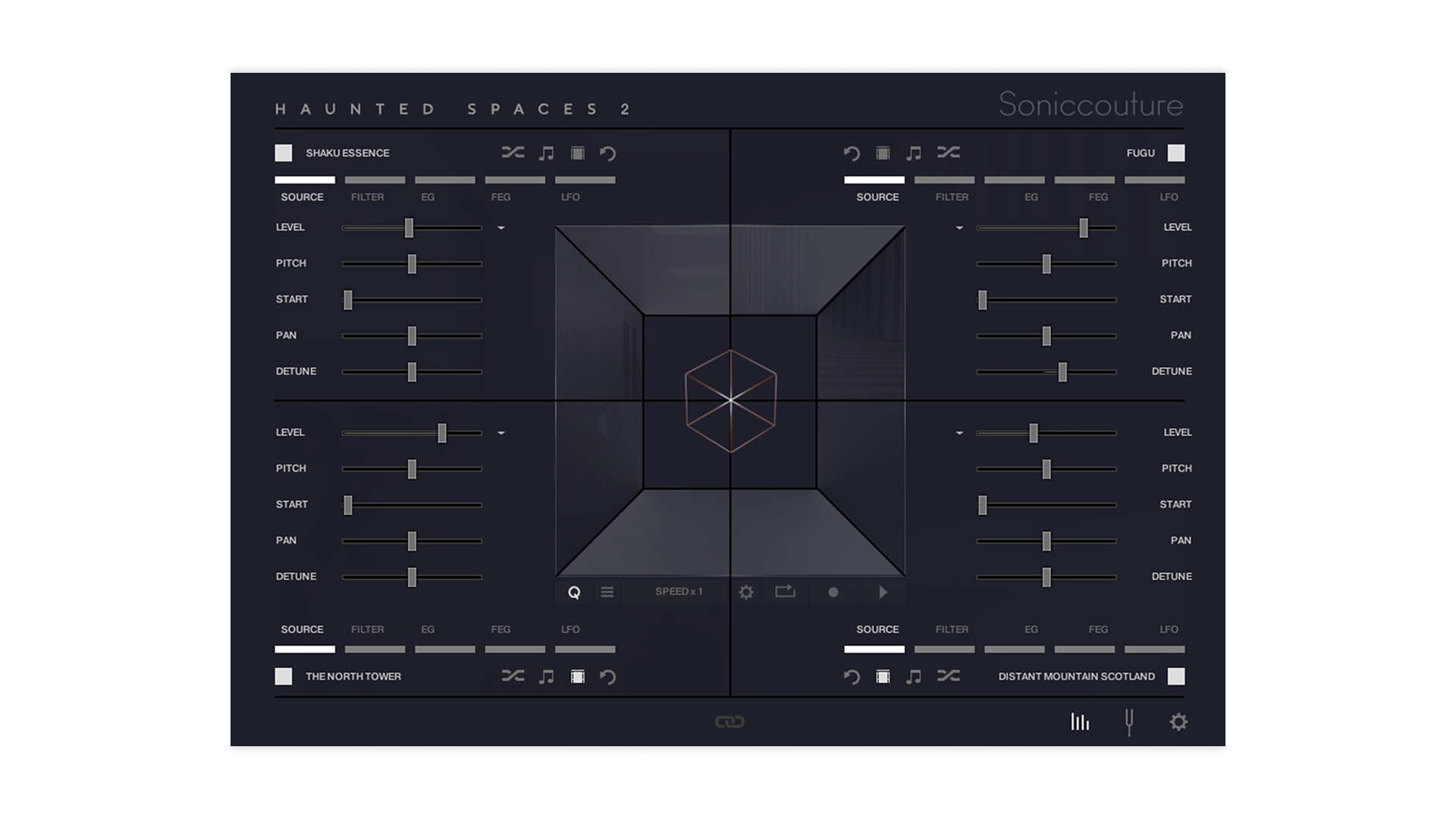
Task: Open the mixer bars icon at bottom right
Action: pyautogui.click(x=1080, y=722)
